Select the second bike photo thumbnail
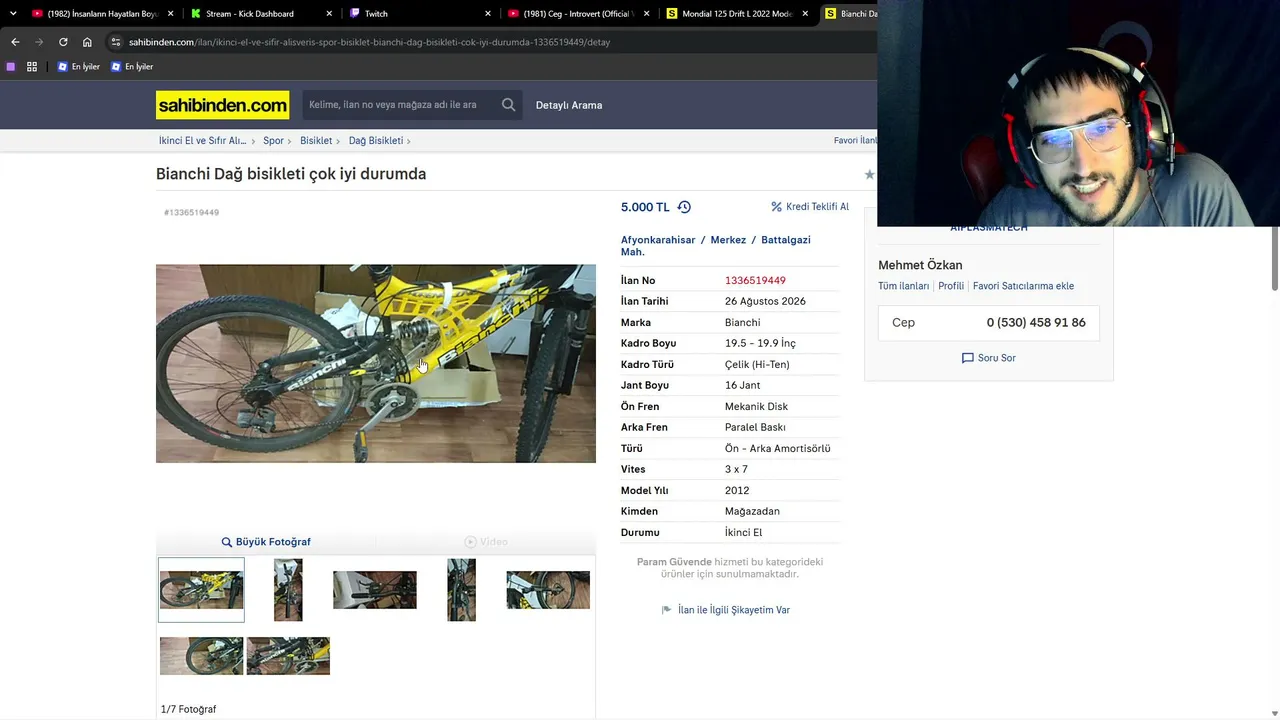 click(x=288, y=590)
